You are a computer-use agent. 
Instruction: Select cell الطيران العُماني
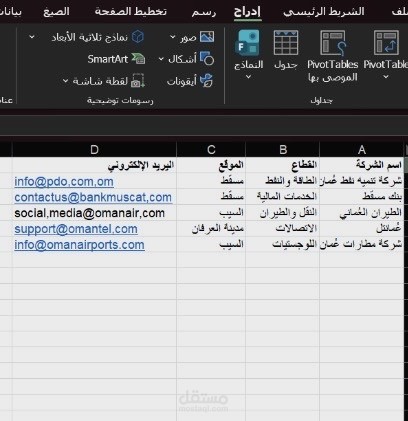tap(361, 213)
